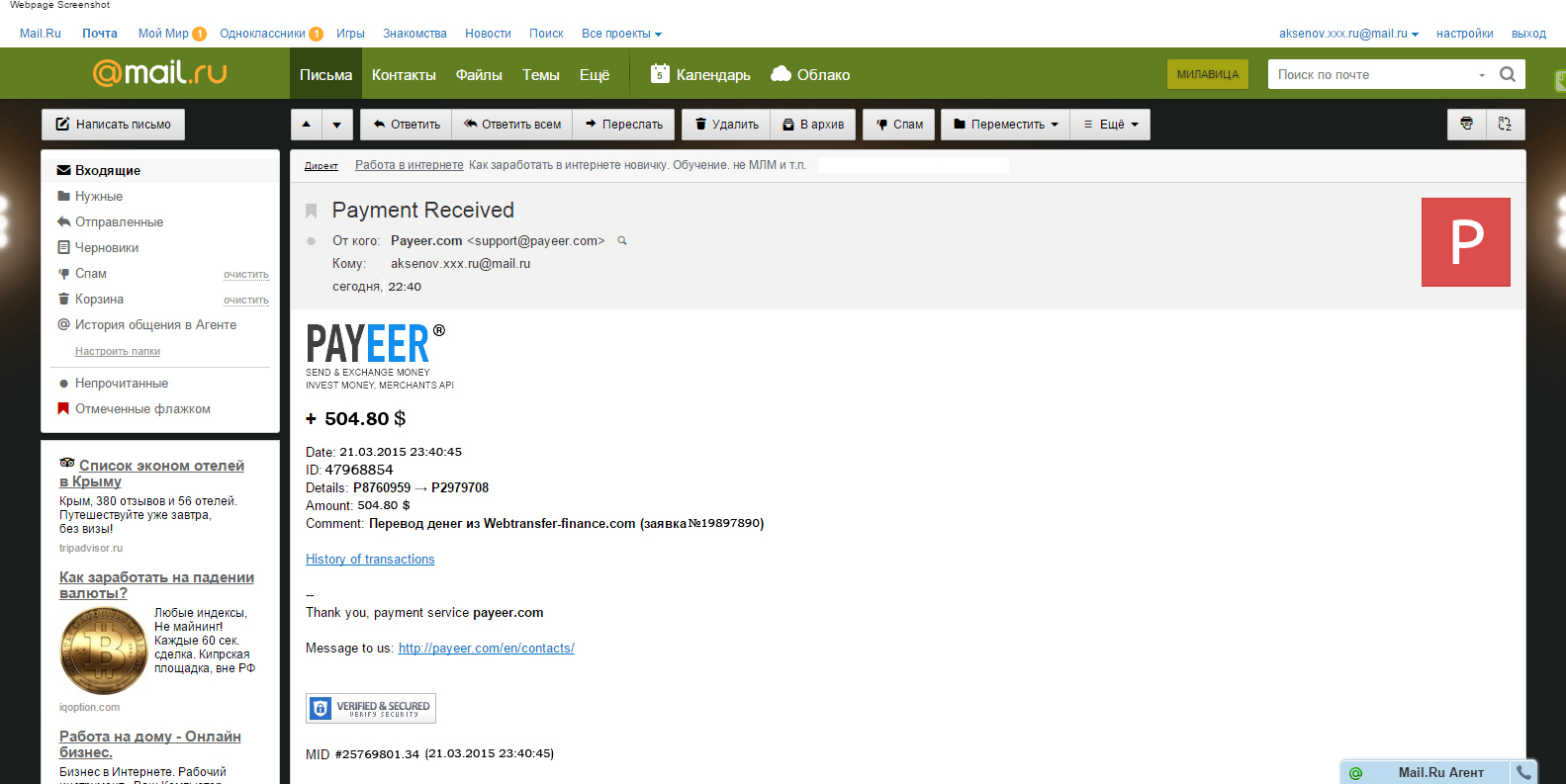Click the Поиск по почте search field
Screen dimensions: 1566x784
[1373, 75]
